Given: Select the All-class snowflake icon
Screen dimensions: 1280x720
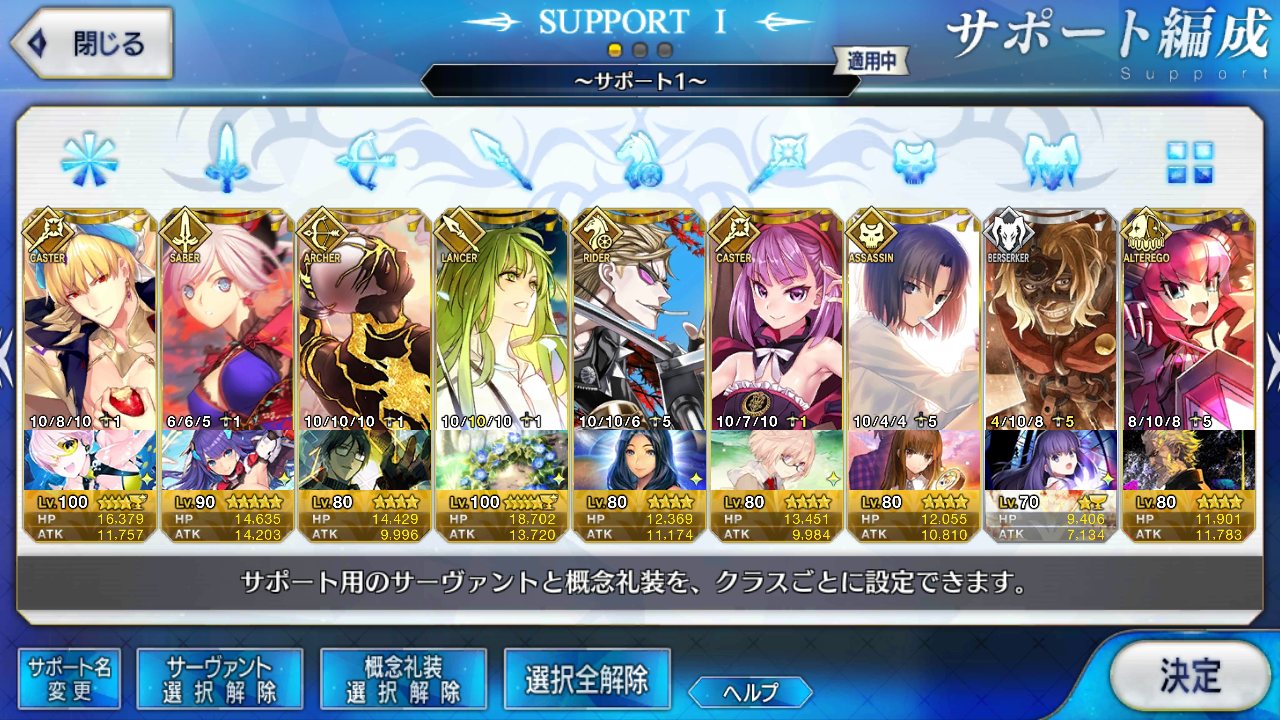Looking at the screenshot, I should (89, 159).
